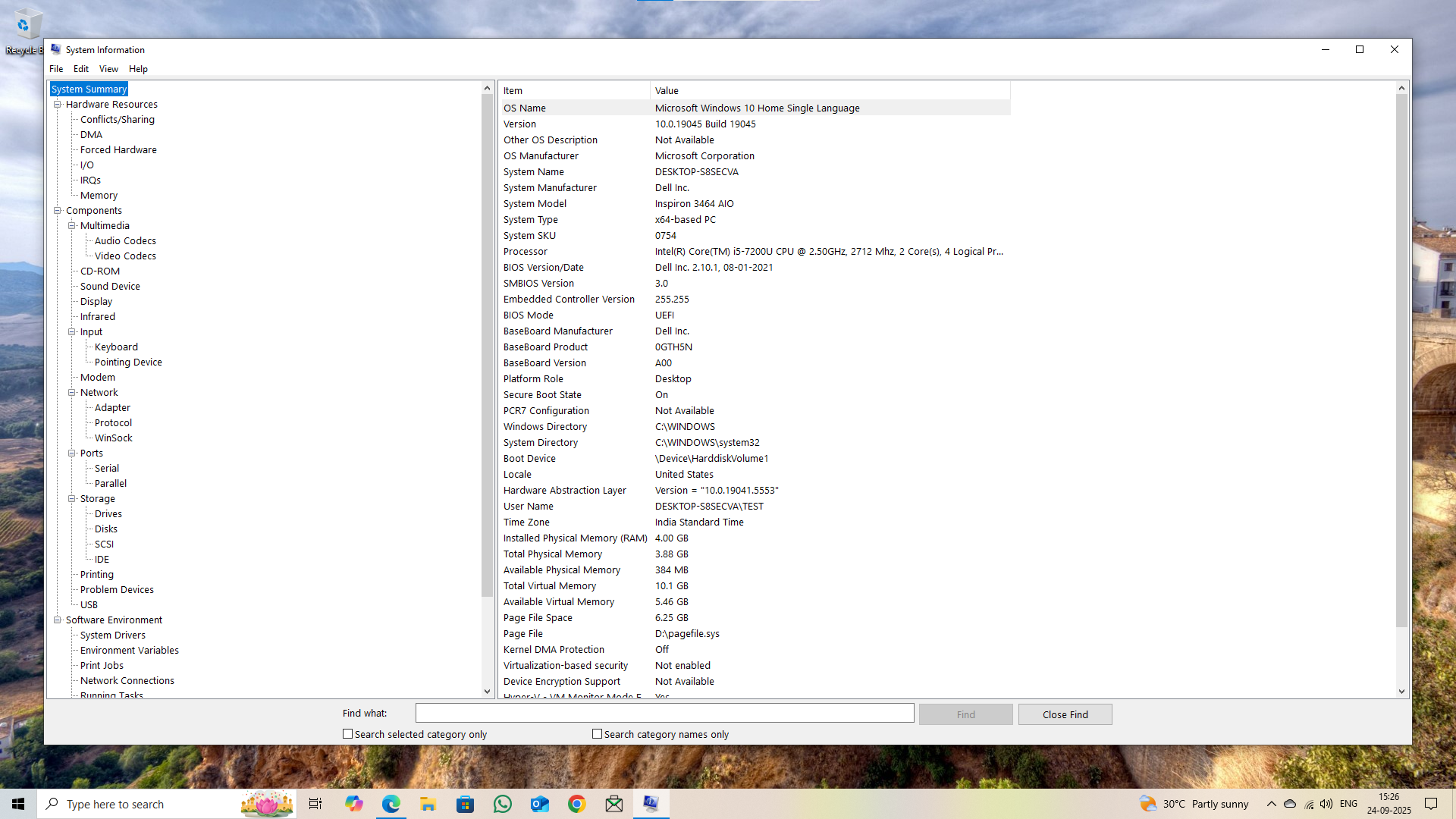This screenshot has width=1456, height=819.
Task: Collapse the Software Environment branch
Action: 58,620
